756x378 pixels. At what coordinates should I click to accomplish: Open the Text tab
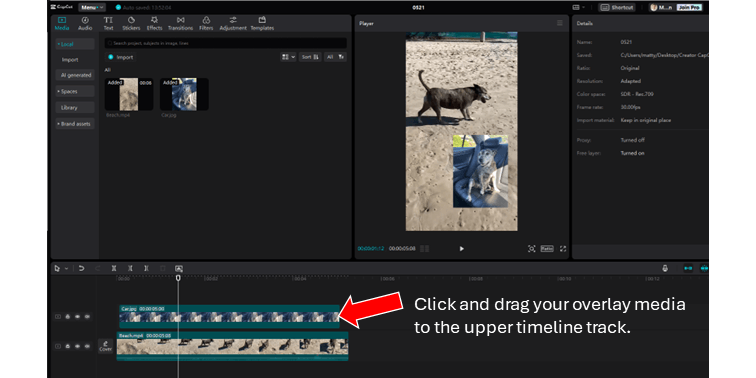pos(108,24)
